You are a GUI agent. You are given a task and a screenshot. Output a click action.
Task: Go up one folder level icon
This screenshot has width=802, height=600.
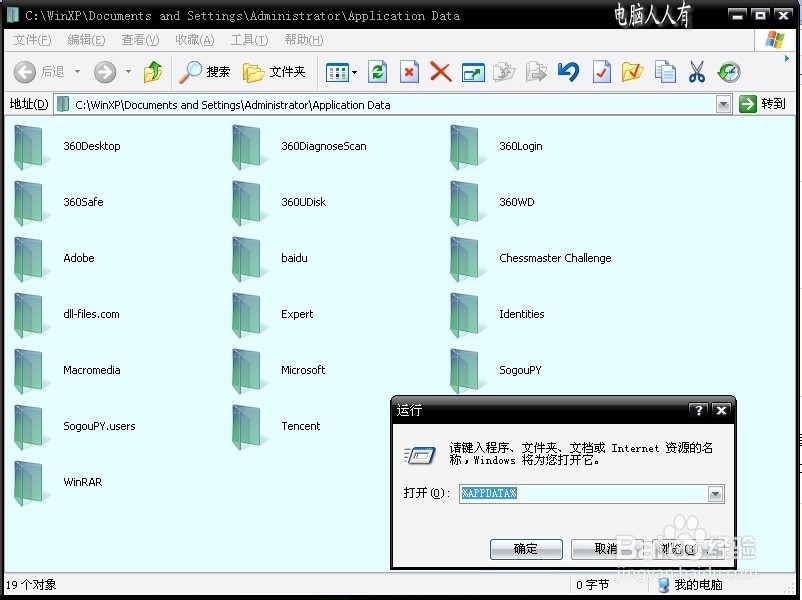152,72
